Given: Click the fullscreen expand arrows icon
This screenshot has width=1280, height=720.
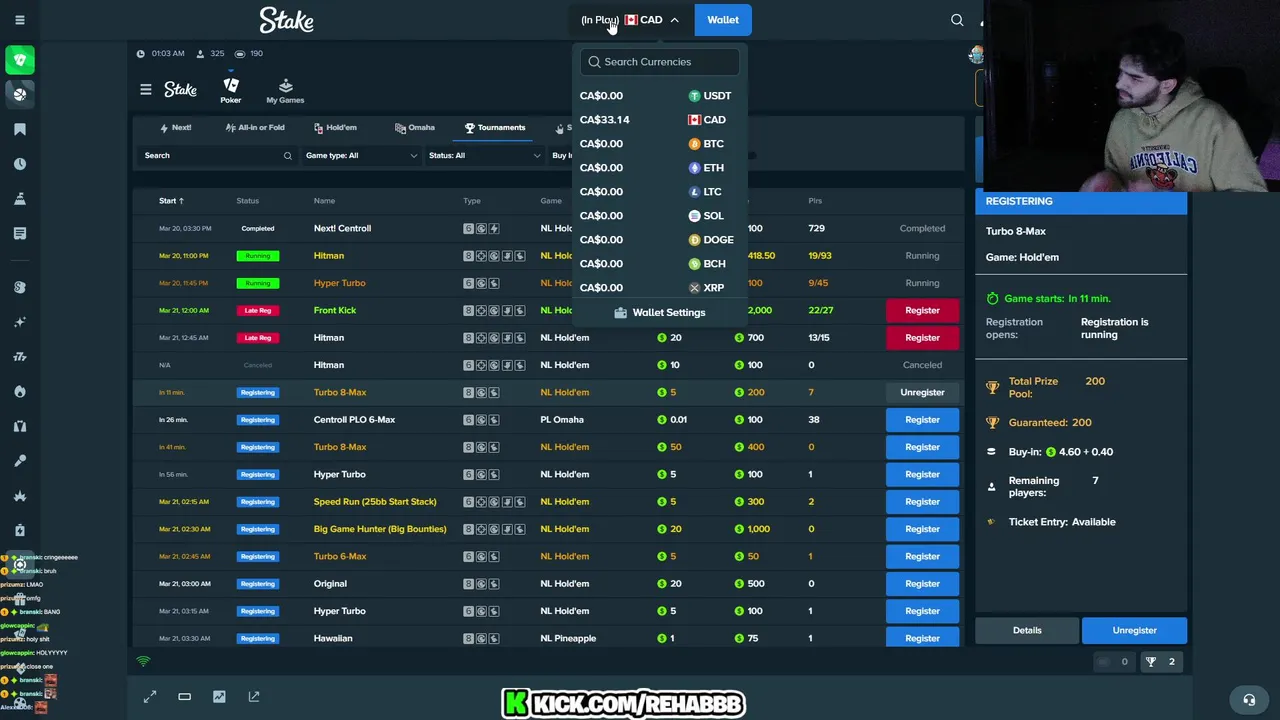Looking at the screenshot, I should point(150,697).
